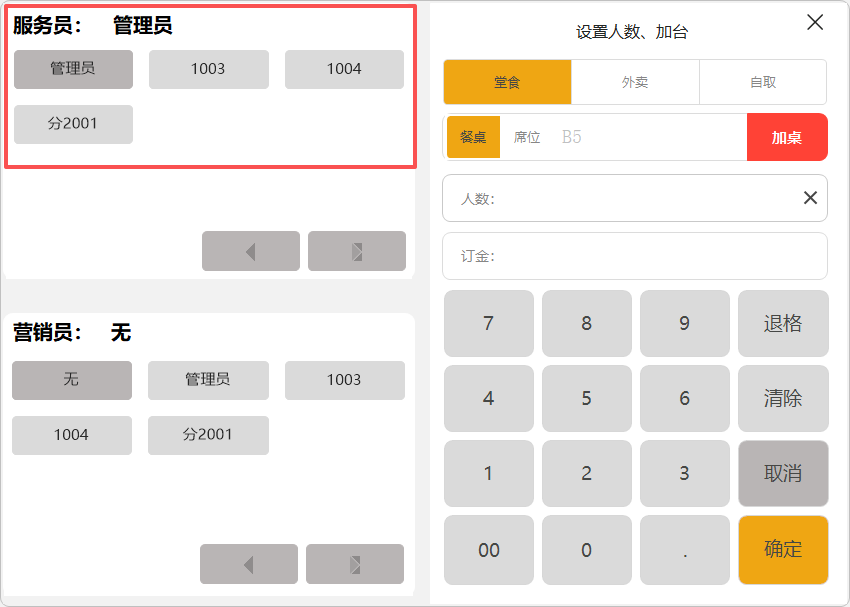Choose 1003 as the 服务员

tap(209, 69)
